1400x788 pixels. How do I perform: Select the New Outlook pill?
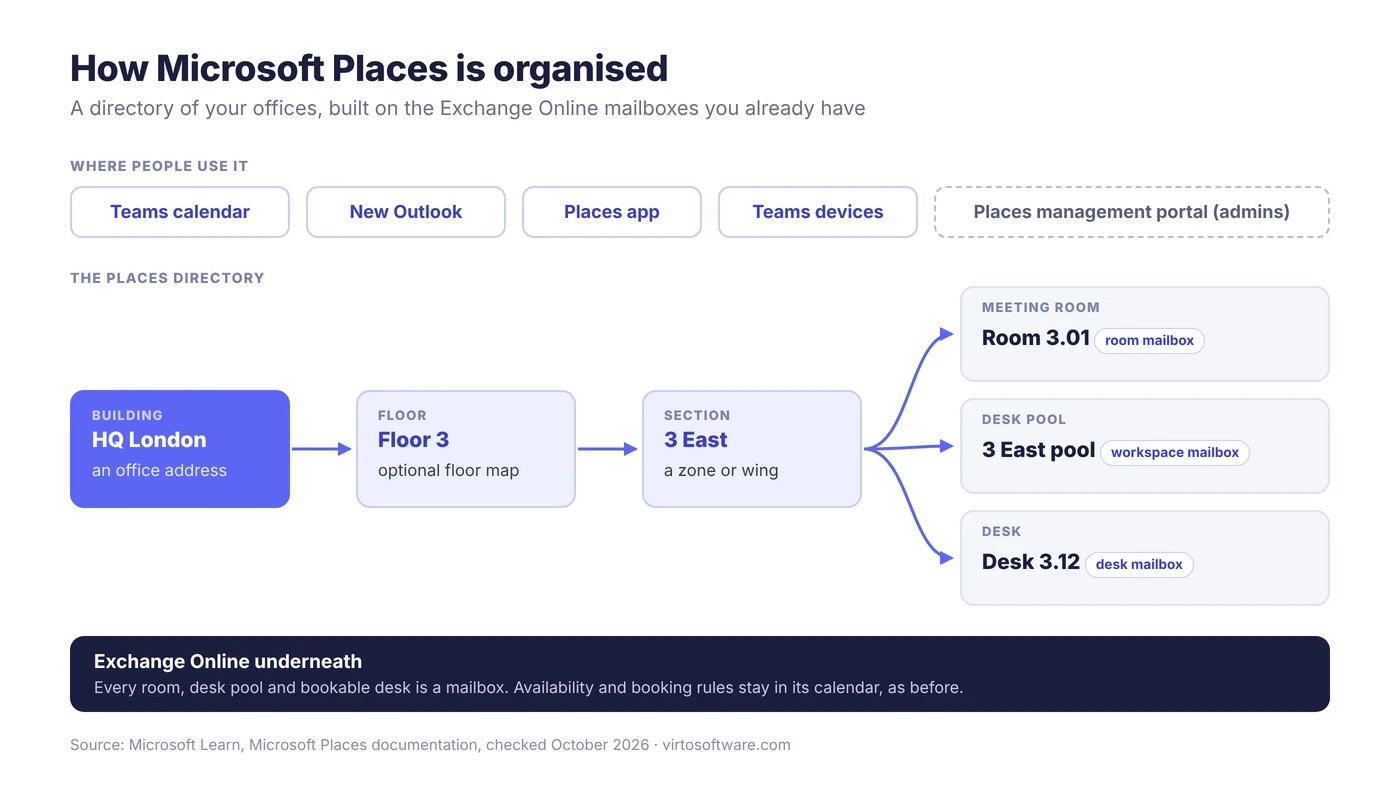406,212
